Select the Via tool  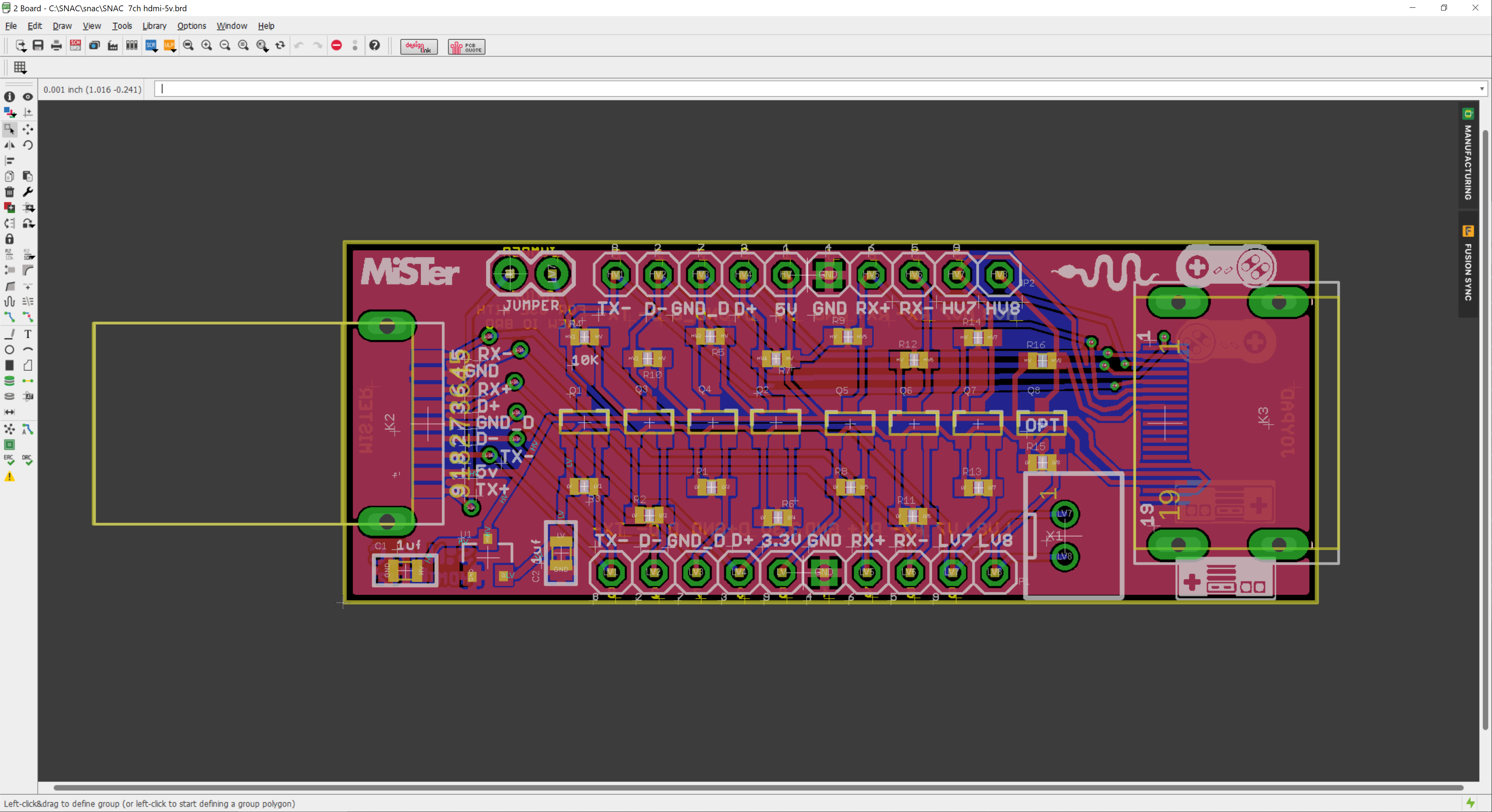click(10, 381)
